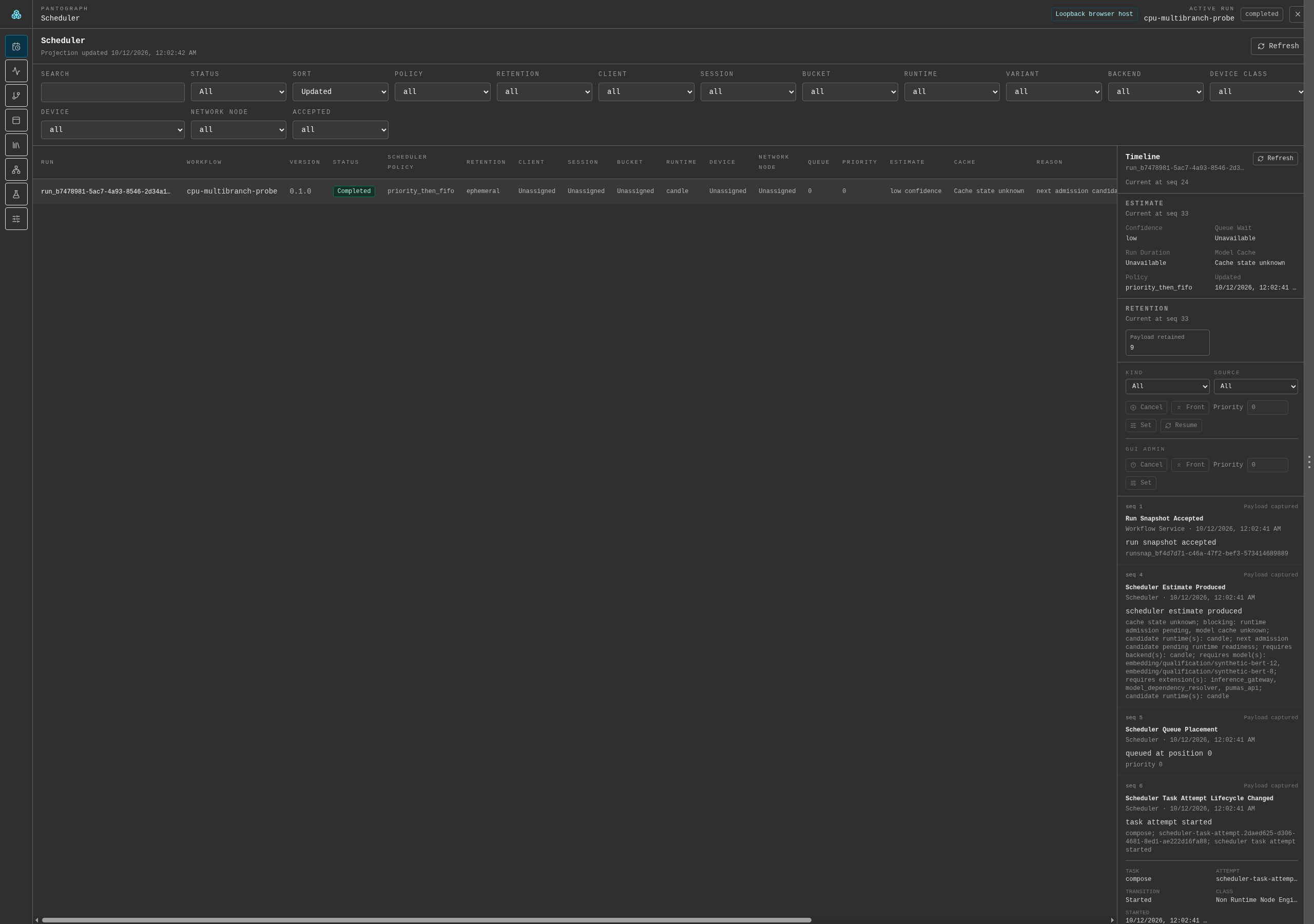Open the Network Node filter dropdown
1314x924 pixels.
tap(239, 130)
